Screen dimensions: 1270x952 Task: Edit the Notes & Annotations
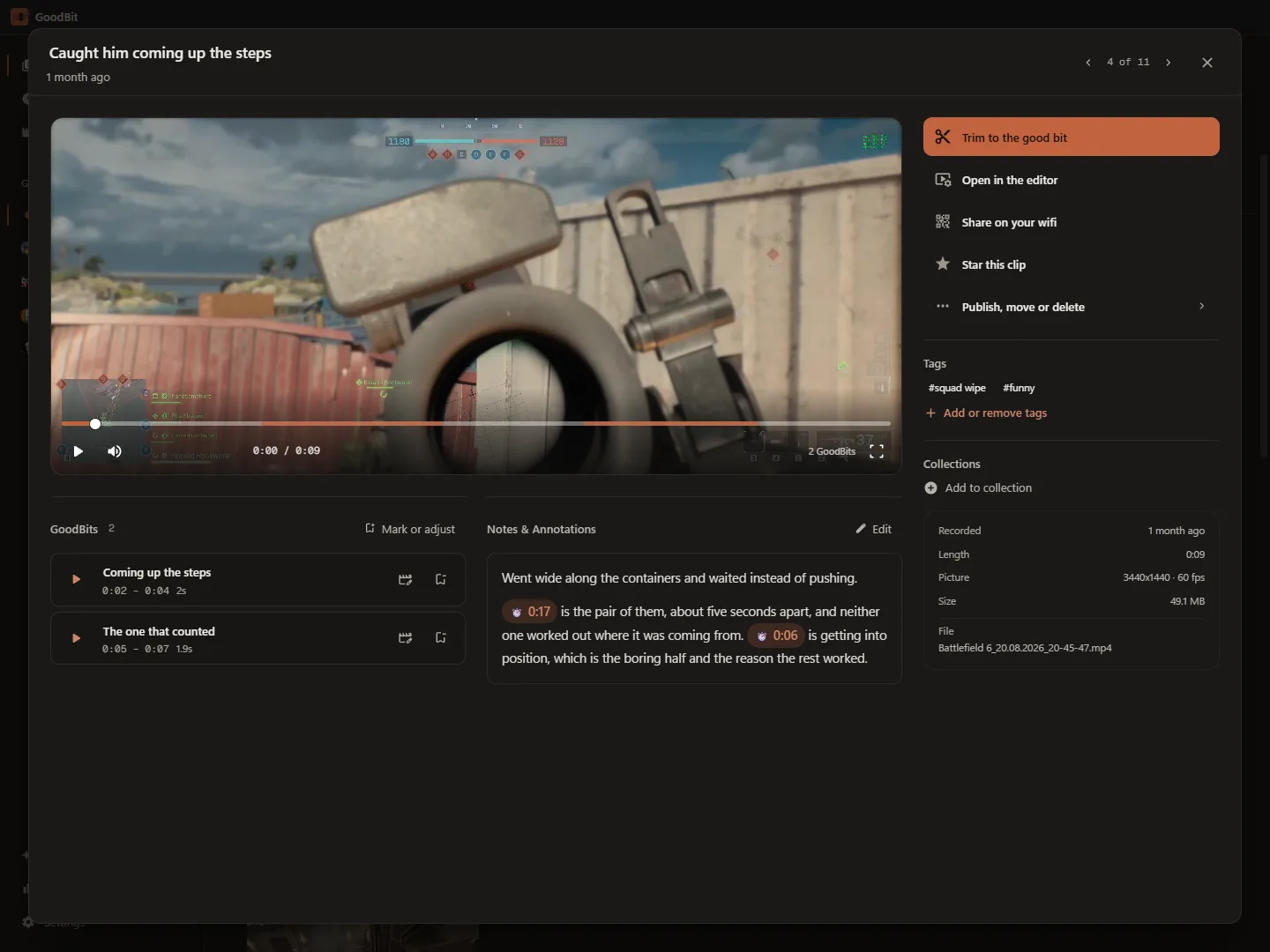(873, 529)
